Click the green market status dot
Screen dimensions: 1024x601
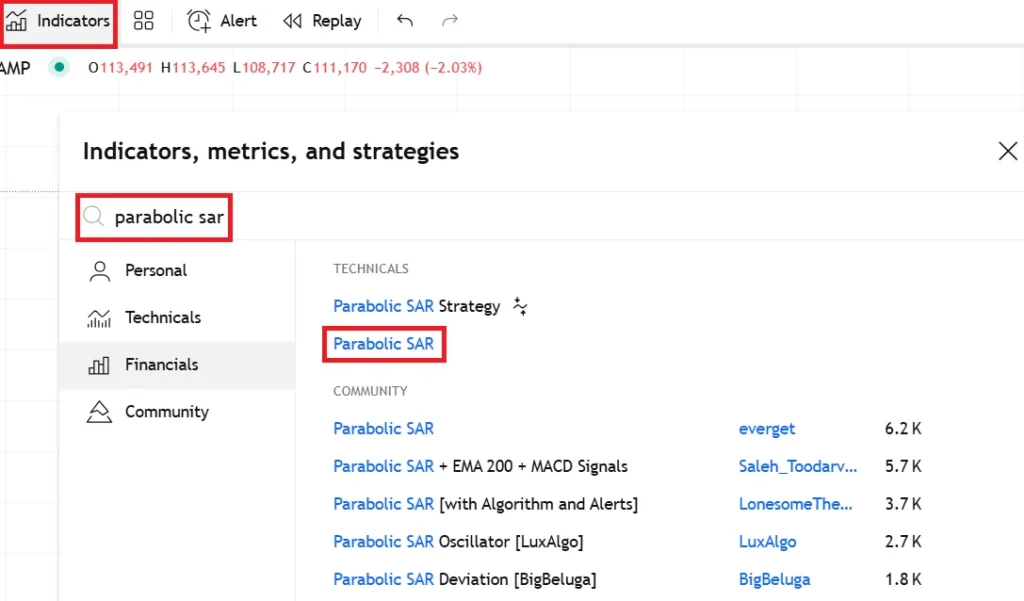pyautogui.click(x=59, y=68)
